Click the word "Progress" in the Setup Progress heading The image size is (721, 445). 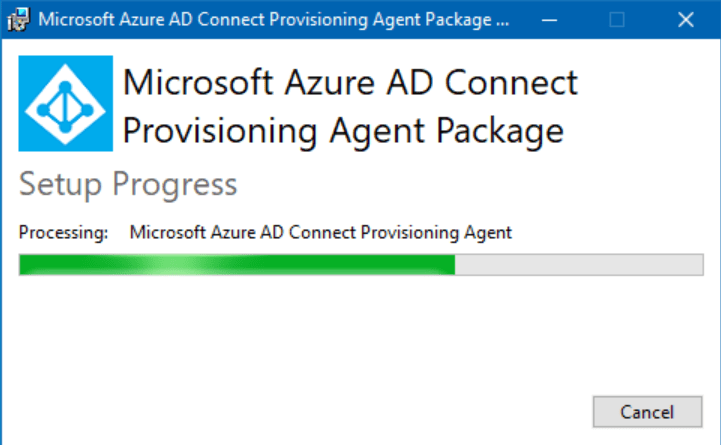point(175,185)
